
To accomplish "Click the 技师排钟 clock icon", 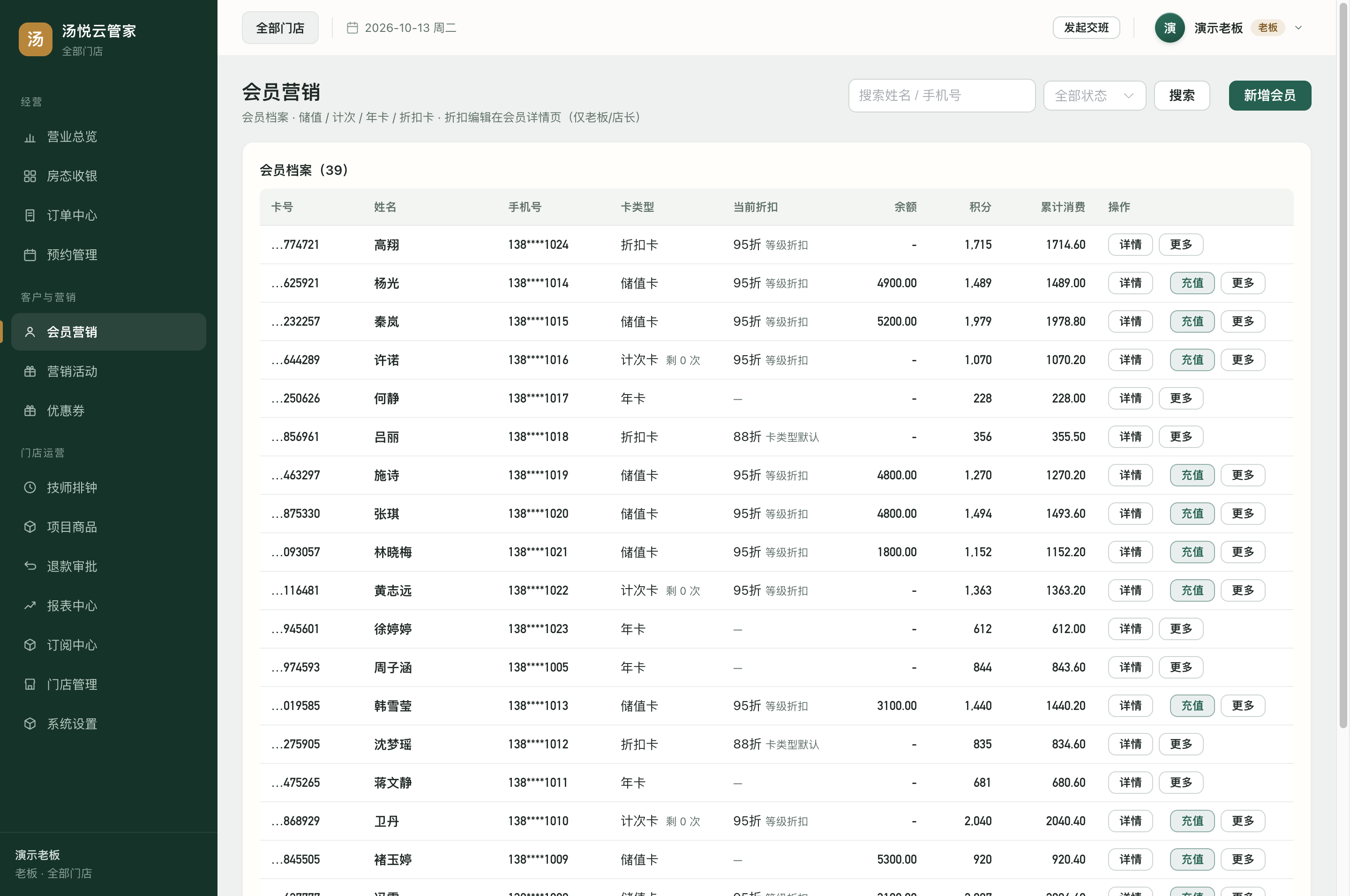I will (x=30, y=487).
